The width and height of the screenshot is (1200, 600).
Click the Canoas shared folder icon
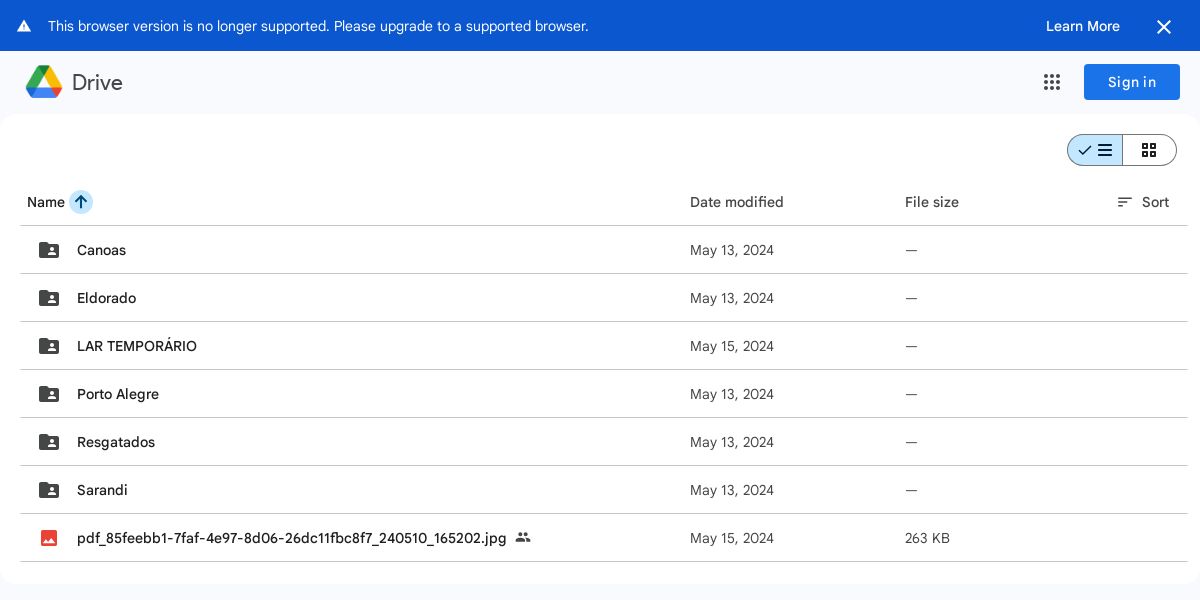point(49,250)
